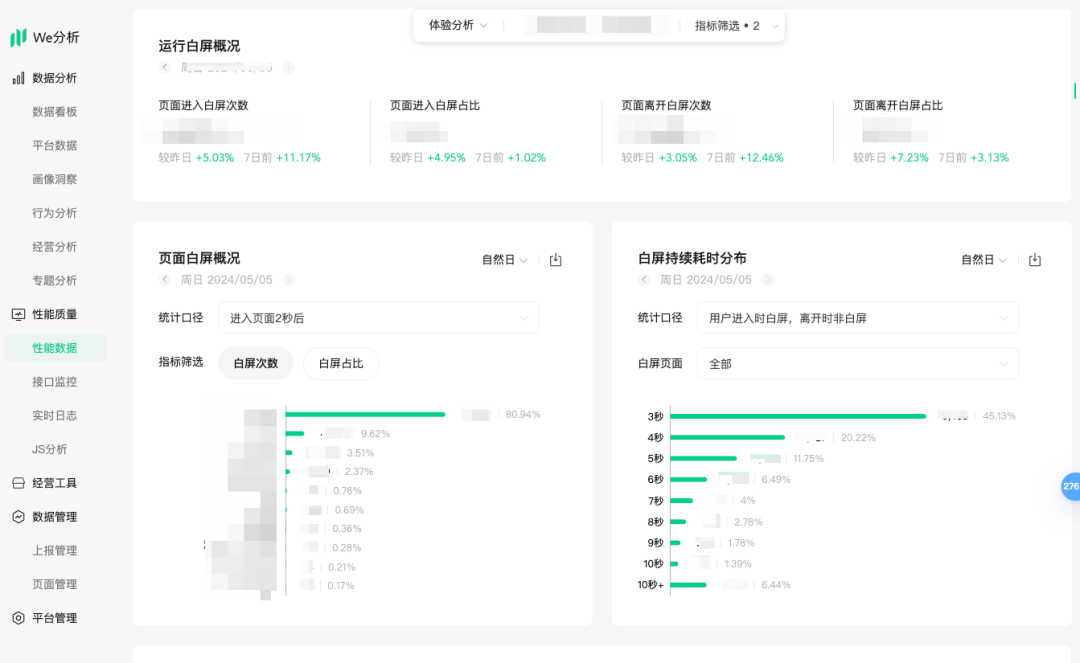Open 行为分析 in sidebar
1080x663 pixels.
(54, 213)
